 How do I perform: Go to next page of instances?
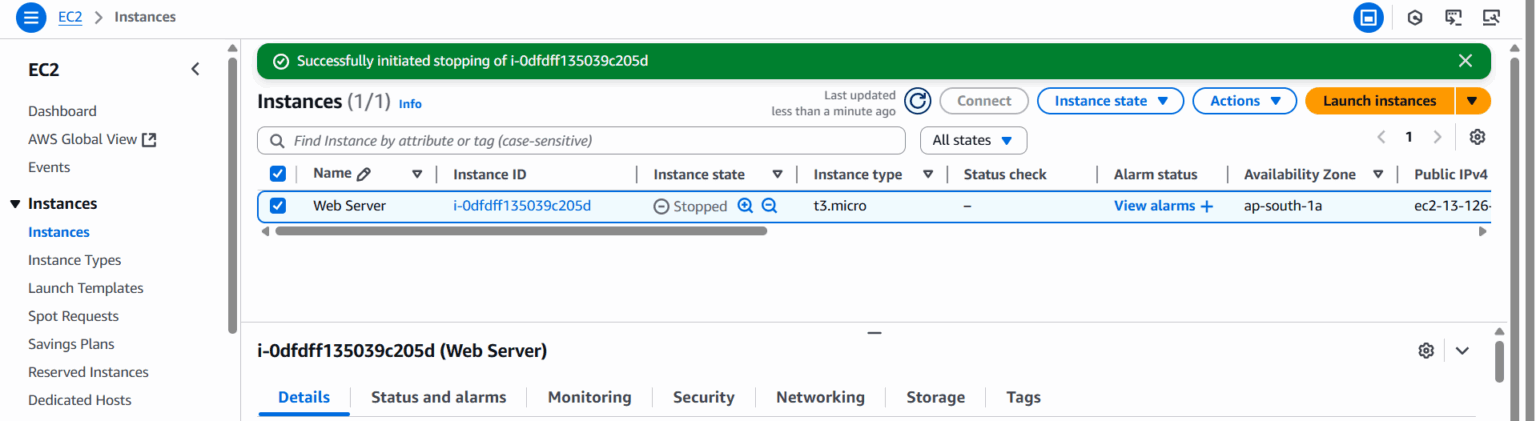pyautogui.click(x=1437, y=137)
